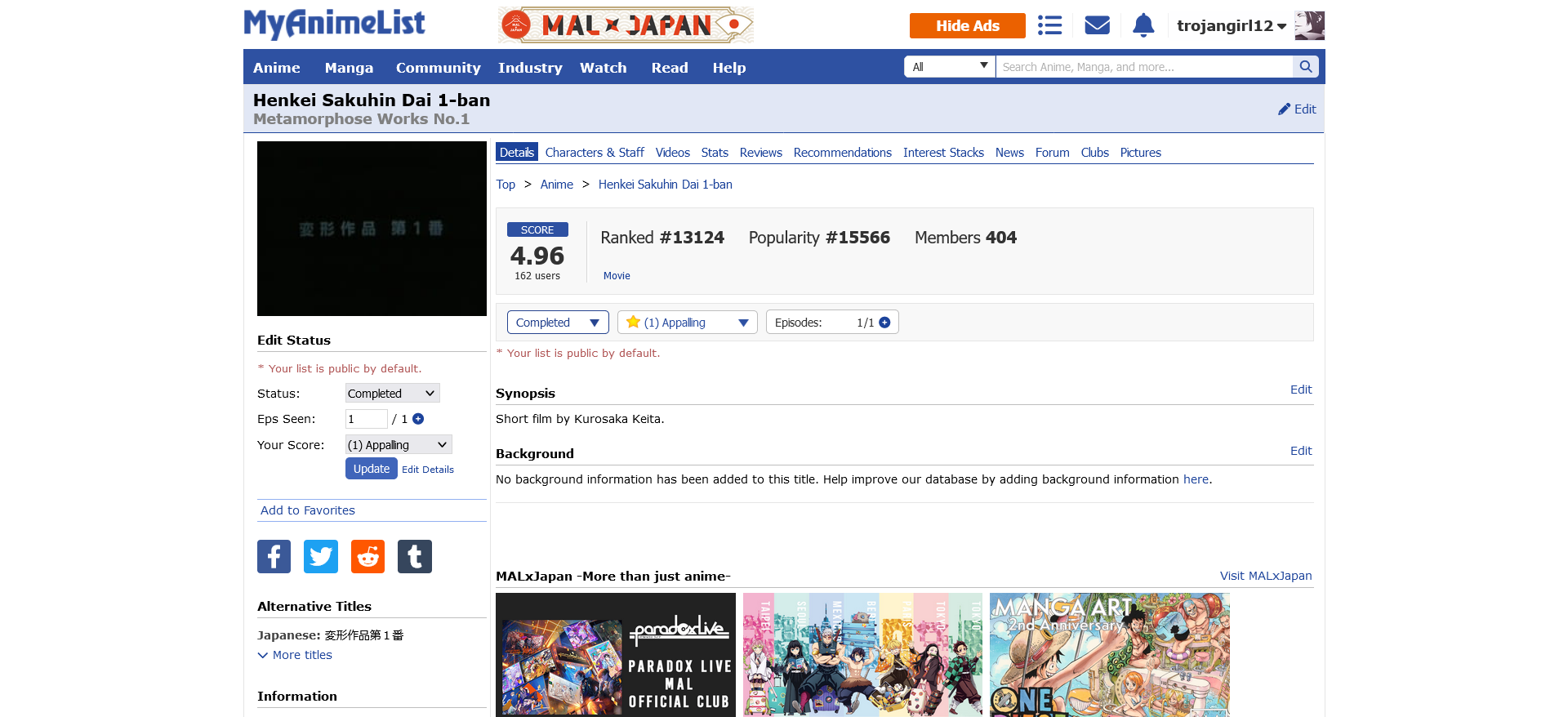Switch to Characters & Staff tab

point(594,153)
